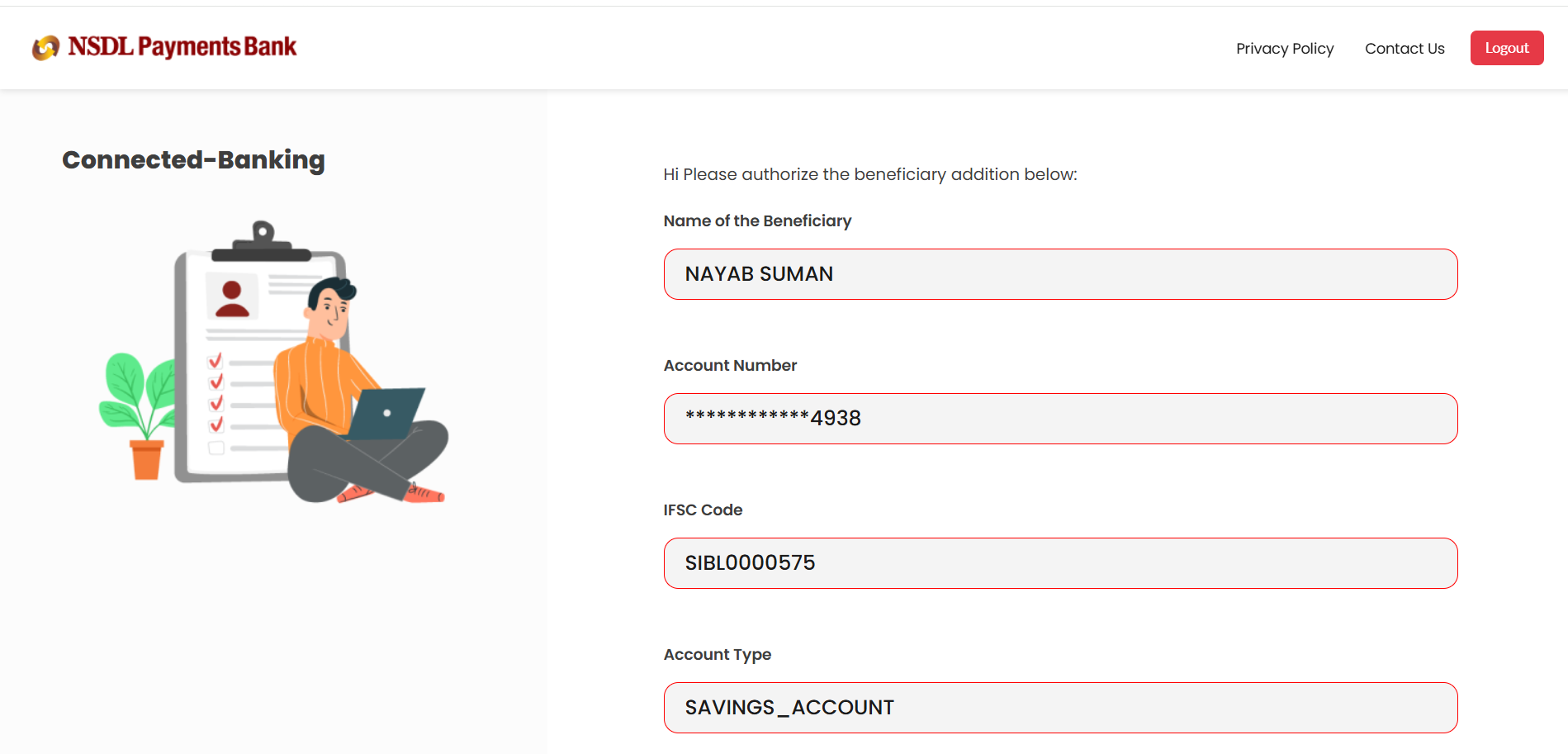The height and width of the screenshot is (754, 1568).
Task: Click the last red checkmark on clipboard
Action: [x=216, y=424]
